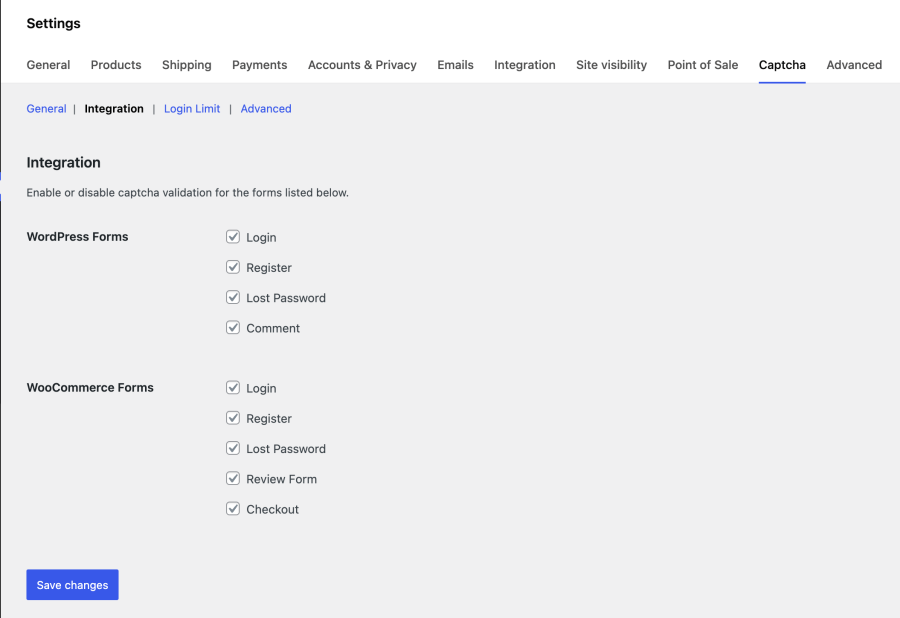Toggle the Review Form checkbox
Screen dimensions: 900x618
tap(232, 479)
